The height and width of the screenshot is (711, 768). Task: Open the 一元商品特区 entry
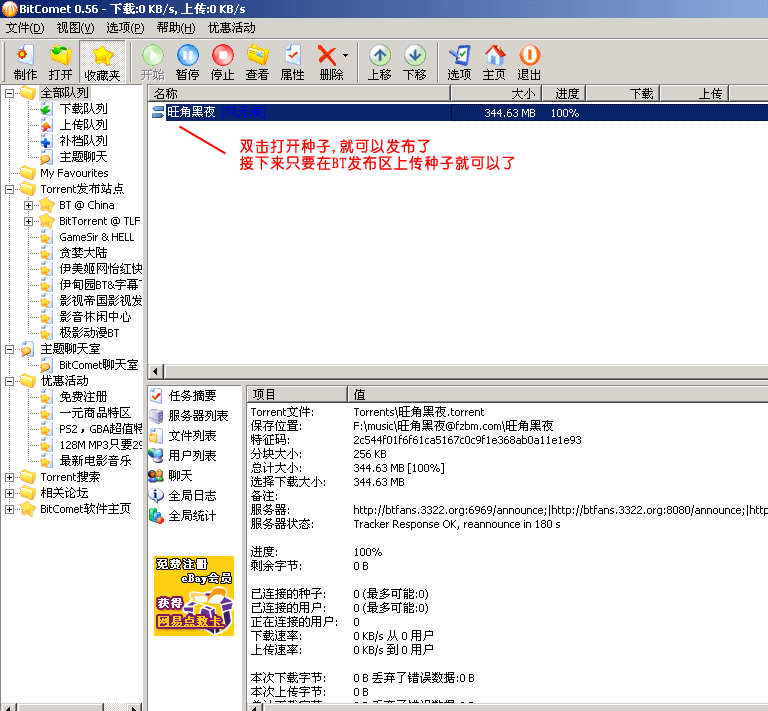(95, 413)
